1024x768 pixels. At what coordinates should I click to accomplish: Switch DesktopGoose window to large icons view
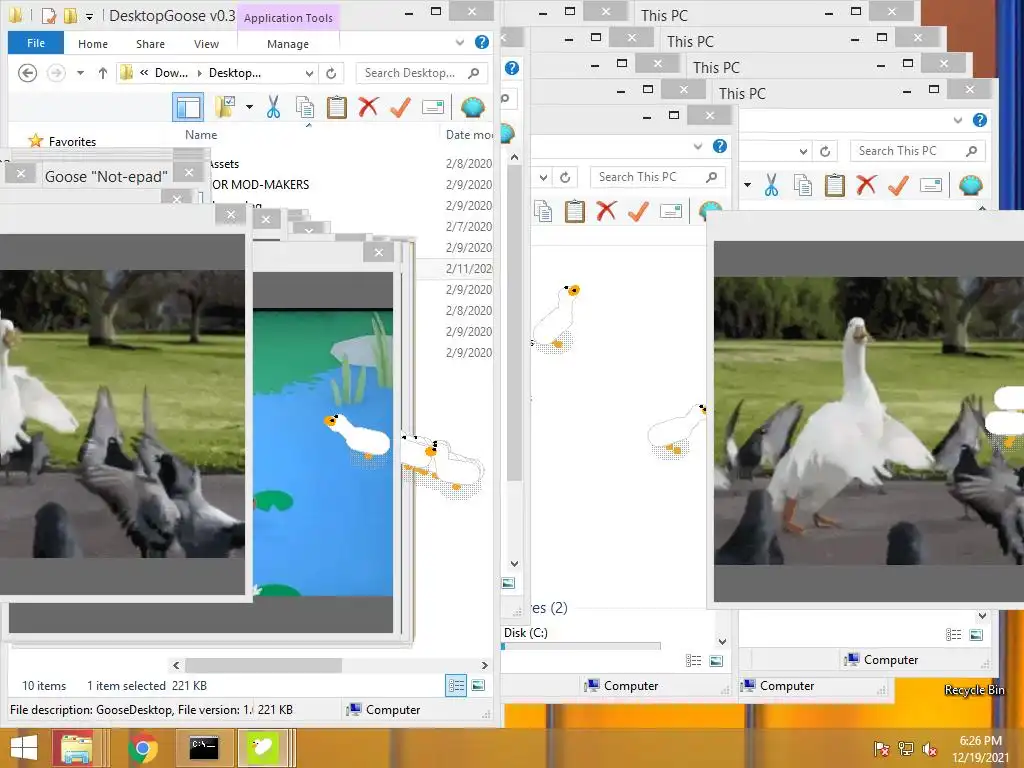(x=478, y=686)
